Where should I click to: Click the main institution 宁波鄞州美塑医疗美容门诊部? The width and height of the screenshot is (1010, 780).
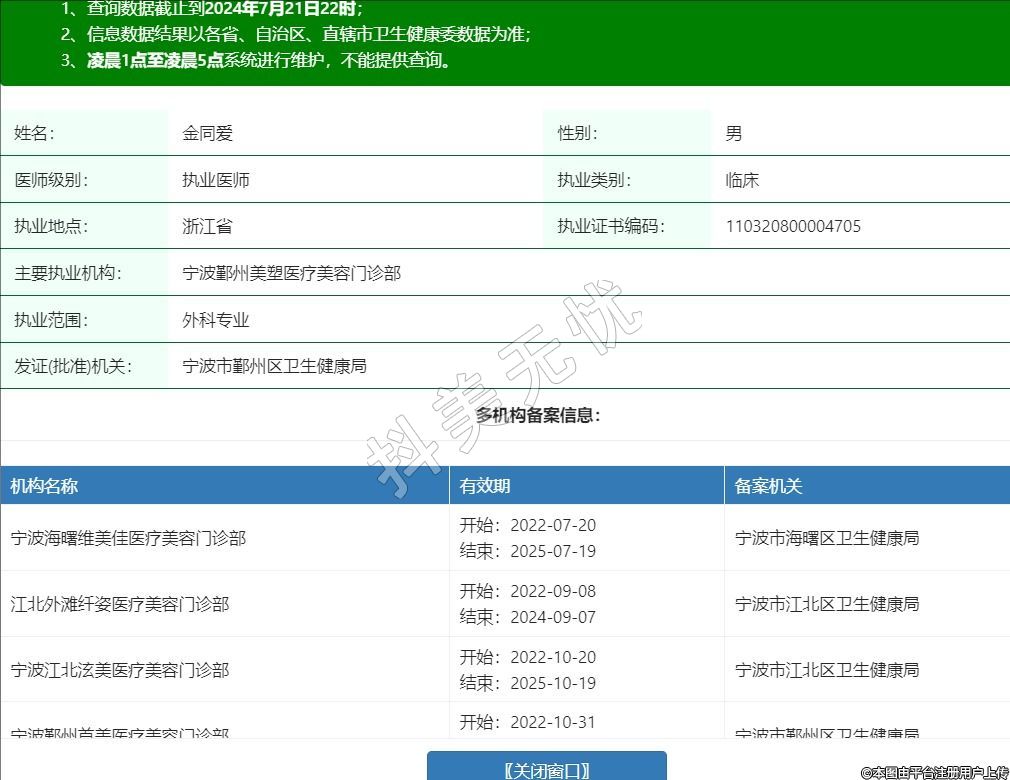(291, 273)
